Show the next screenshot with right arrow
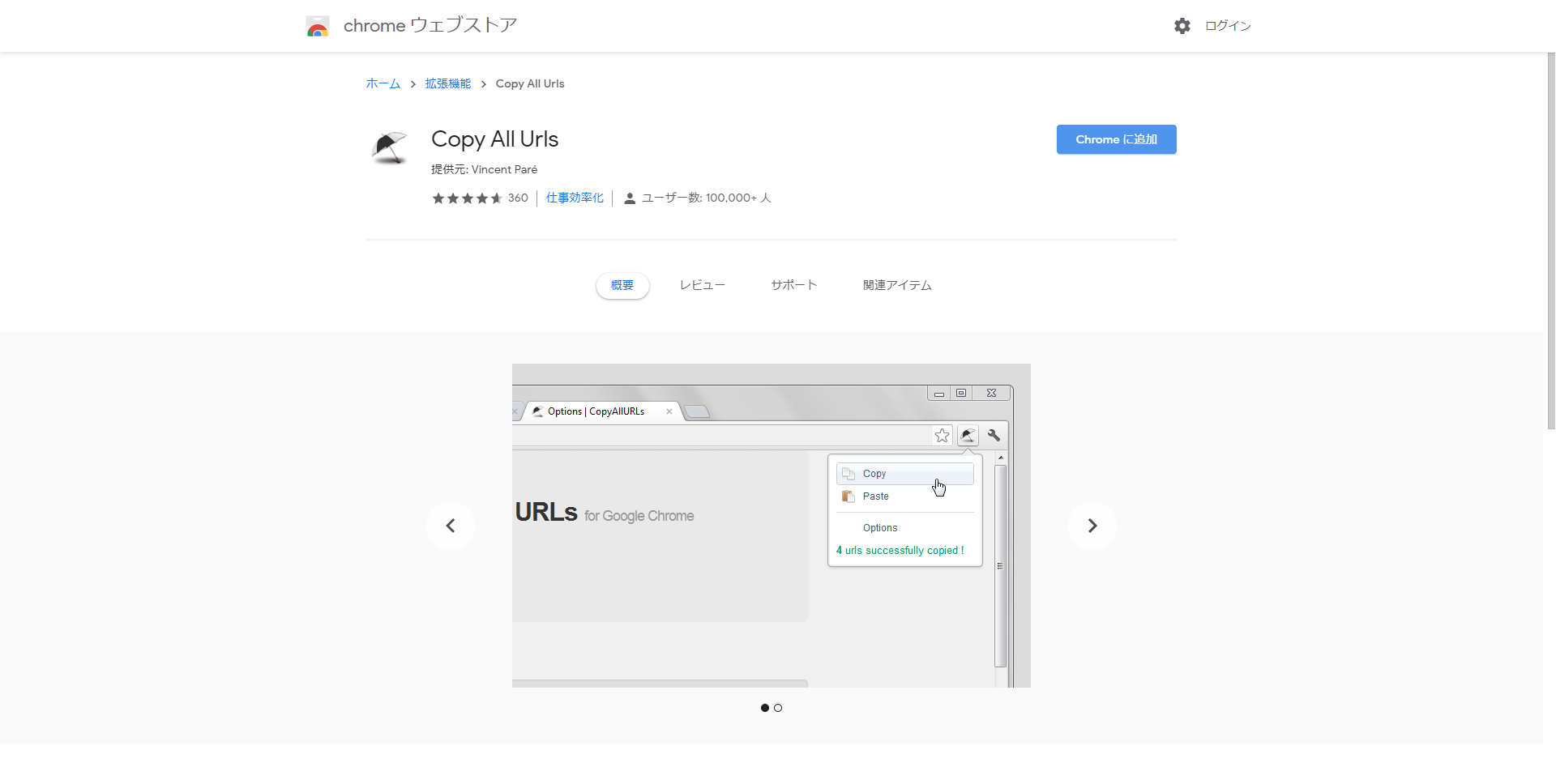This screenshot has height=784, width=1556. [x=1092, y=526]
